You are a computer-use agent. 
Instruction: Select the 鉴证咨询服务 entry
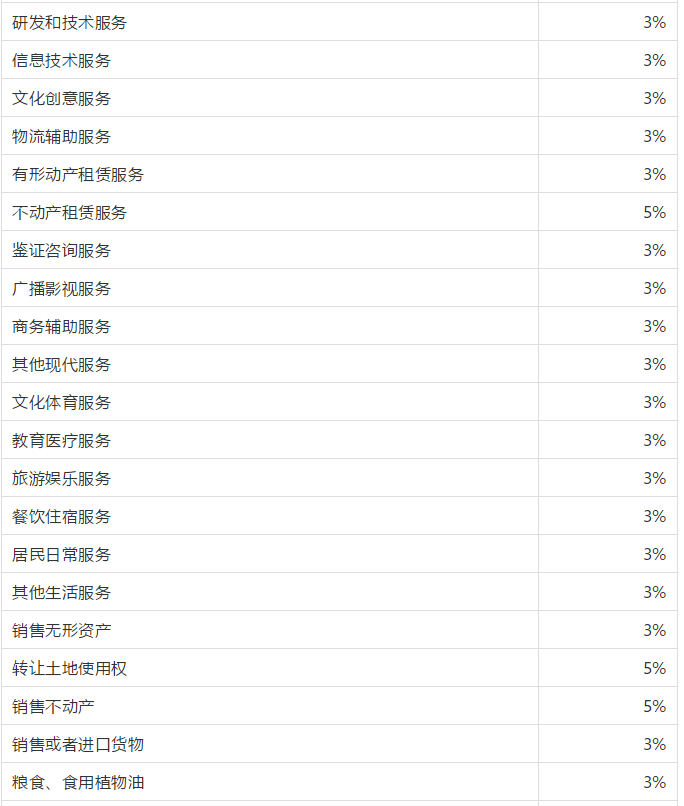(62, 250)
